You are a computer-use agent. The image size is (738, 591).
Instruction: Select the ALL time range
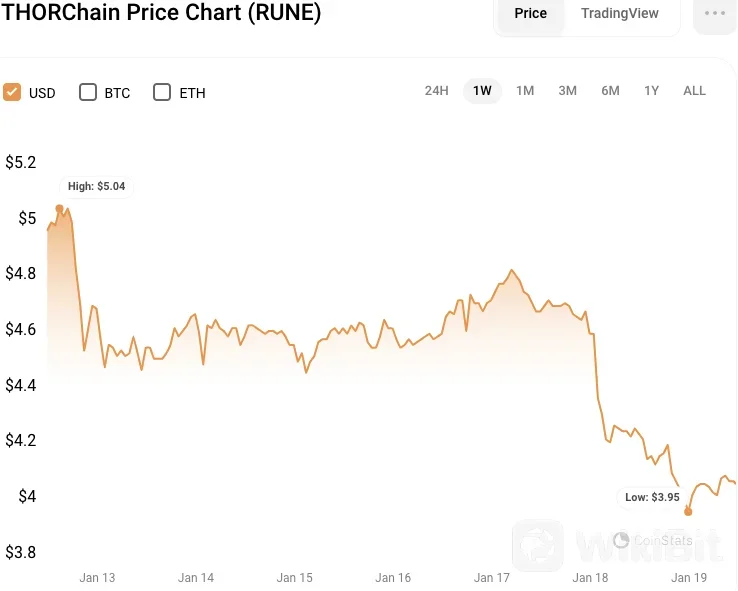coord(694,91)
